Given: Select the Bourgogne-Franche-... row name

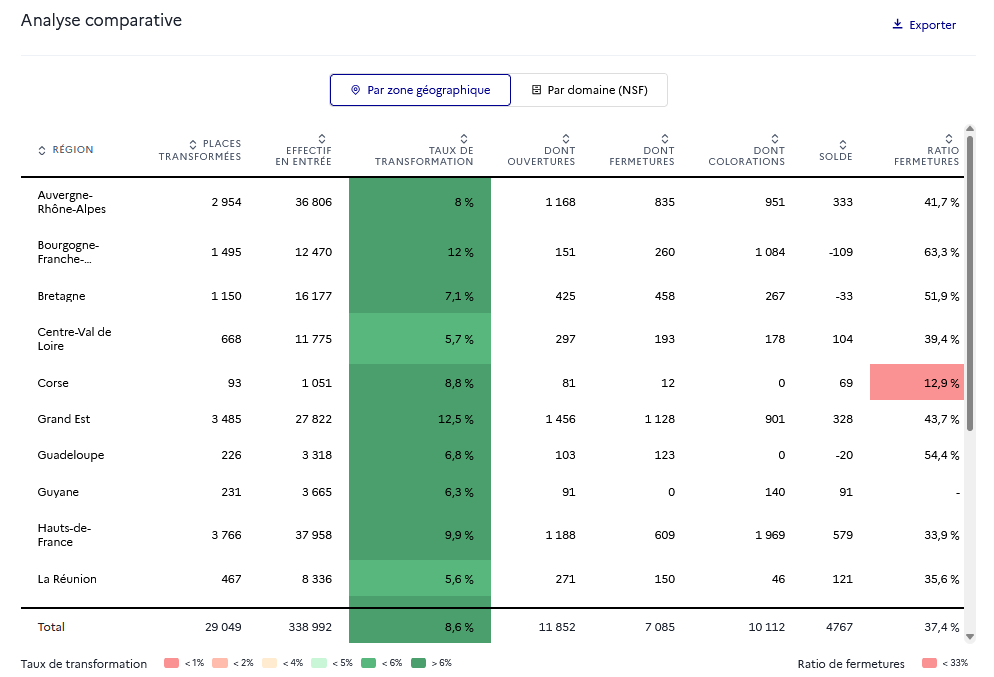Looking at the screenshot, I should coord(68,252).
